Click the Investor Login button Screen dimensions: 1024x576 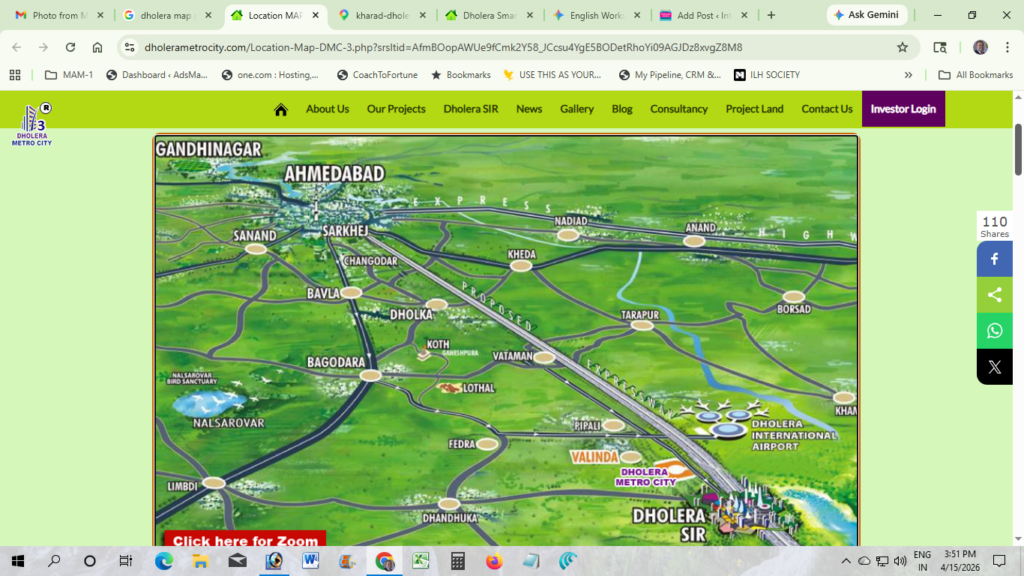pos(903,109)
